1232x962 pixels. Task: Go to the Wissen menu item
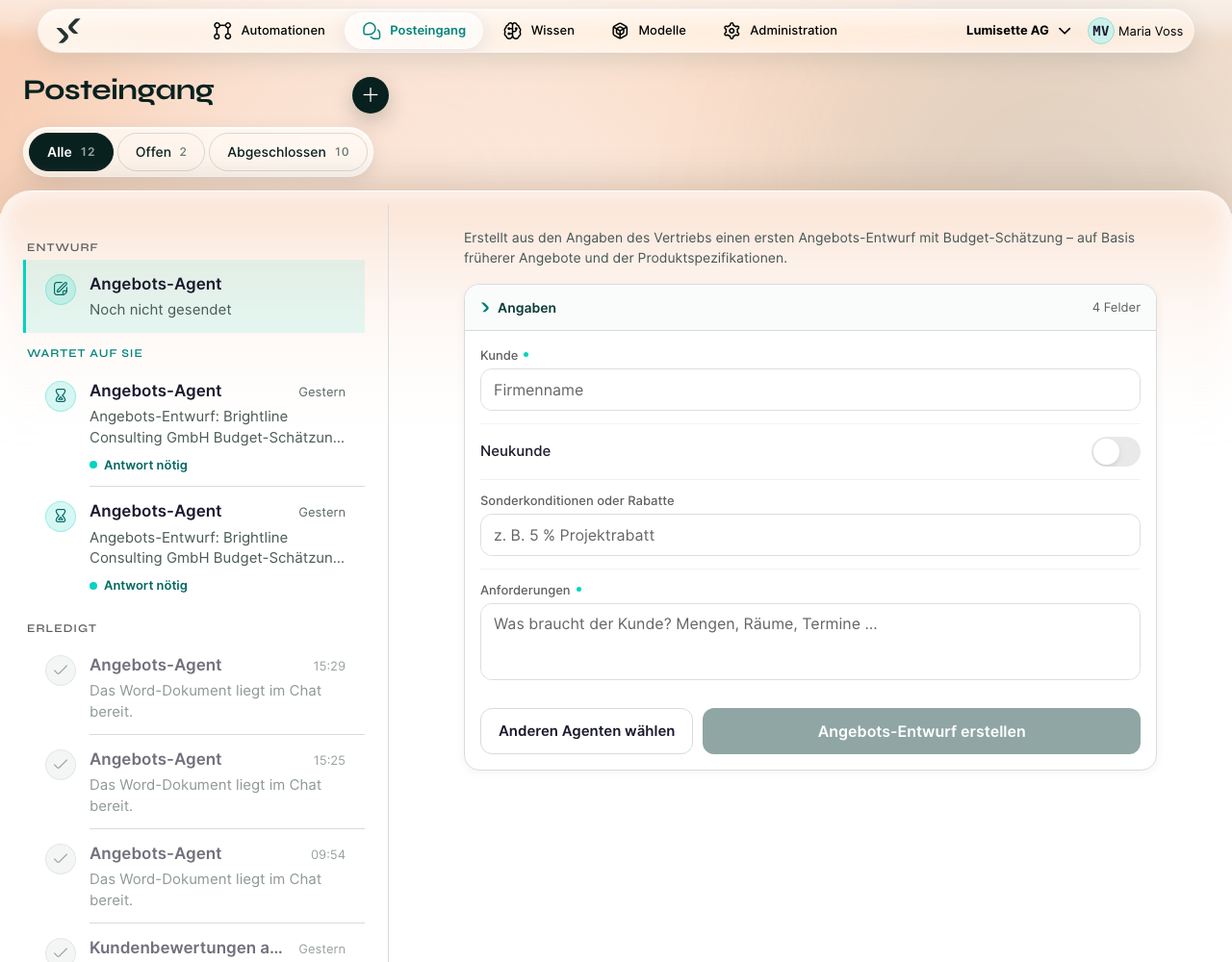pos(539,31)
